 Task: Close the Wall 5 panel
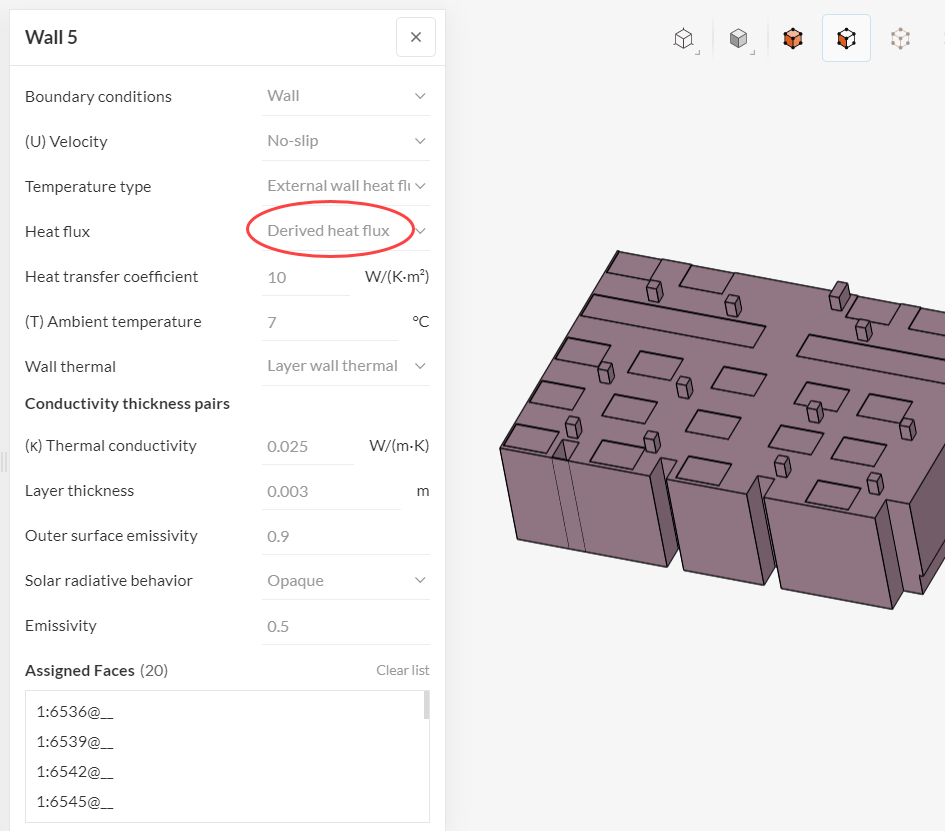pos(416,38)
